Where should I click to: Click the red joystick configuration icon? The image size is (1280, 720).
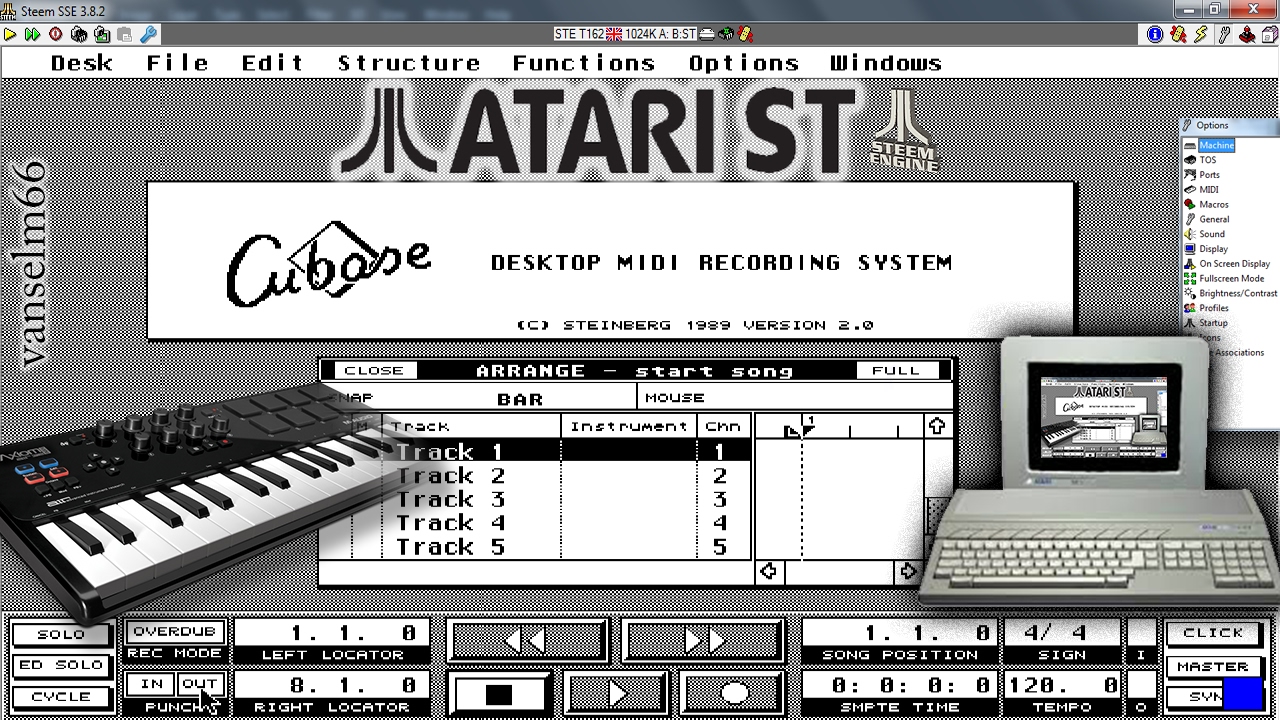coord(1248,34)
